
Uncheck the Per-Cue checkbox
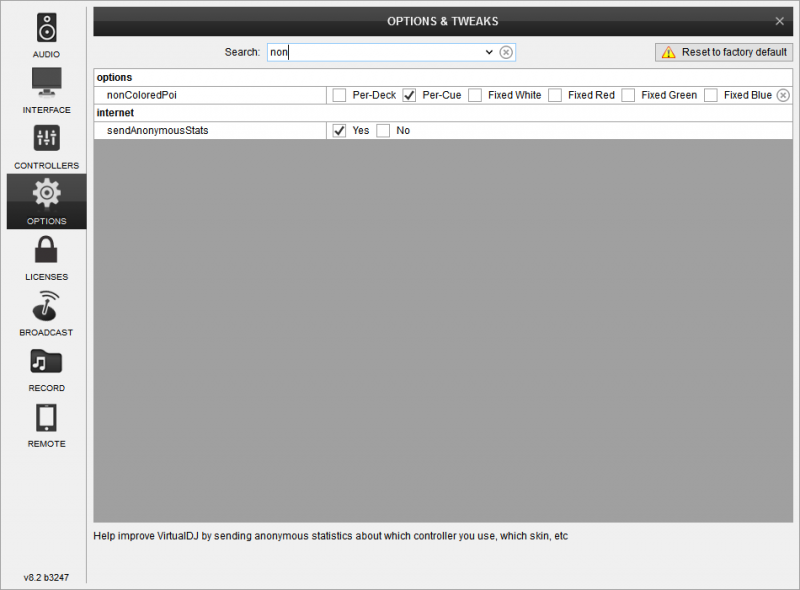(409, 95)
